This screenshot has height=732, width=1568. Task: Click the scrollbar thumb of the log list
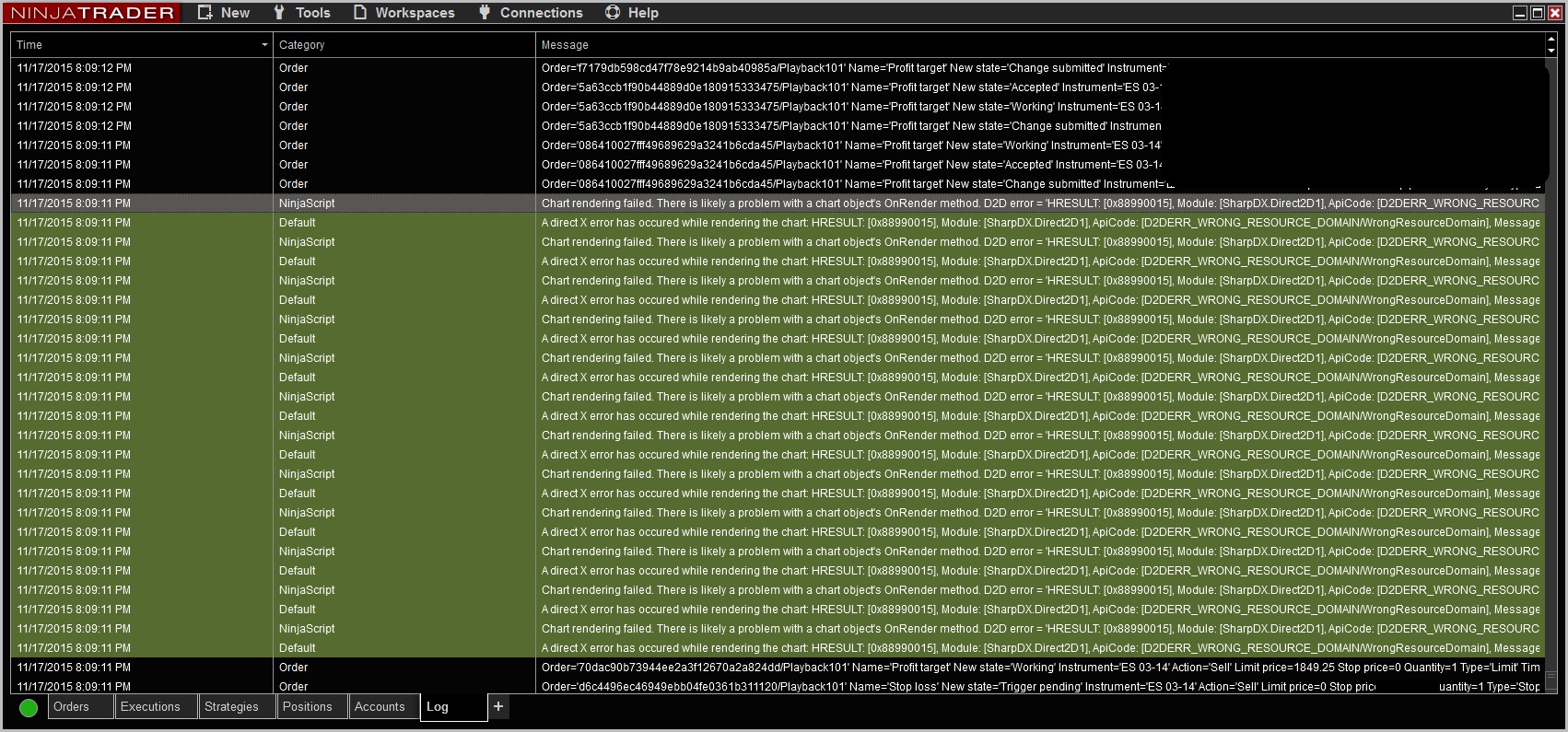point(1551,681)
